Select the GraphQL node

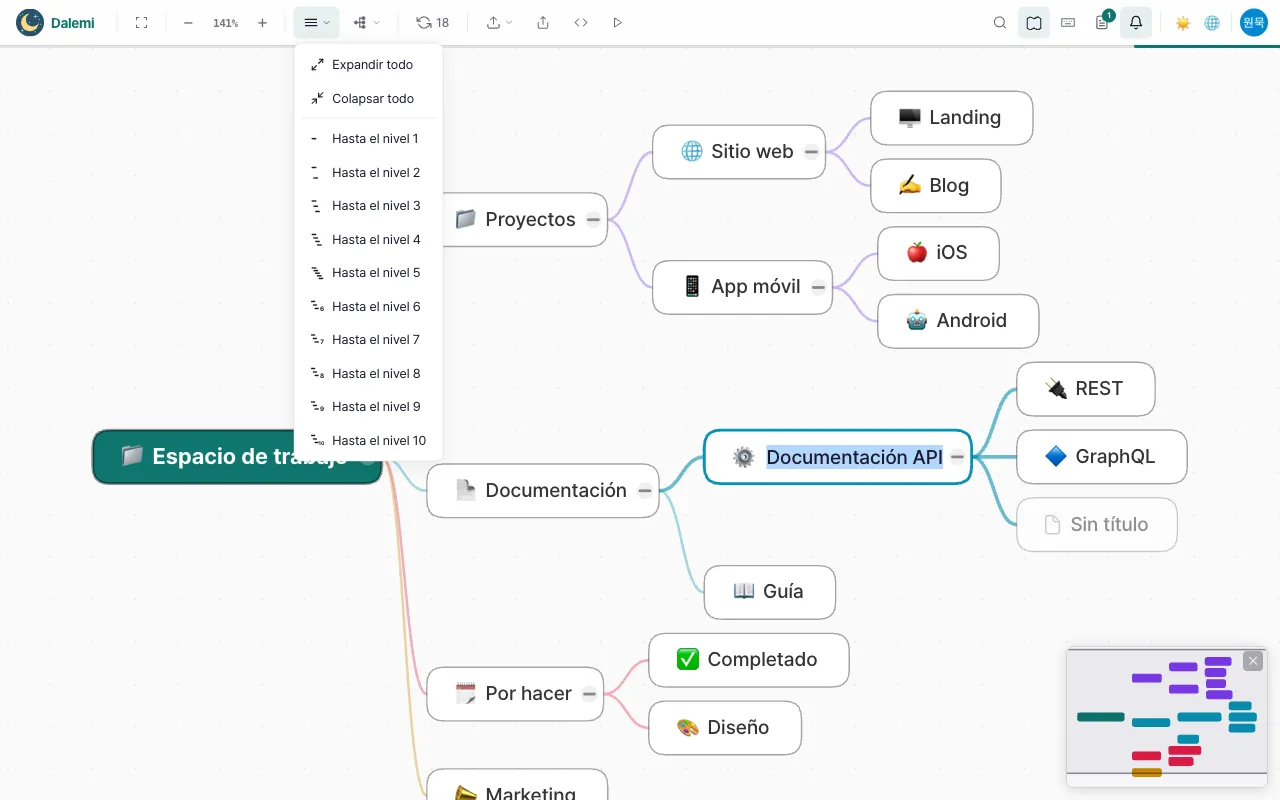pos(1101,457)
